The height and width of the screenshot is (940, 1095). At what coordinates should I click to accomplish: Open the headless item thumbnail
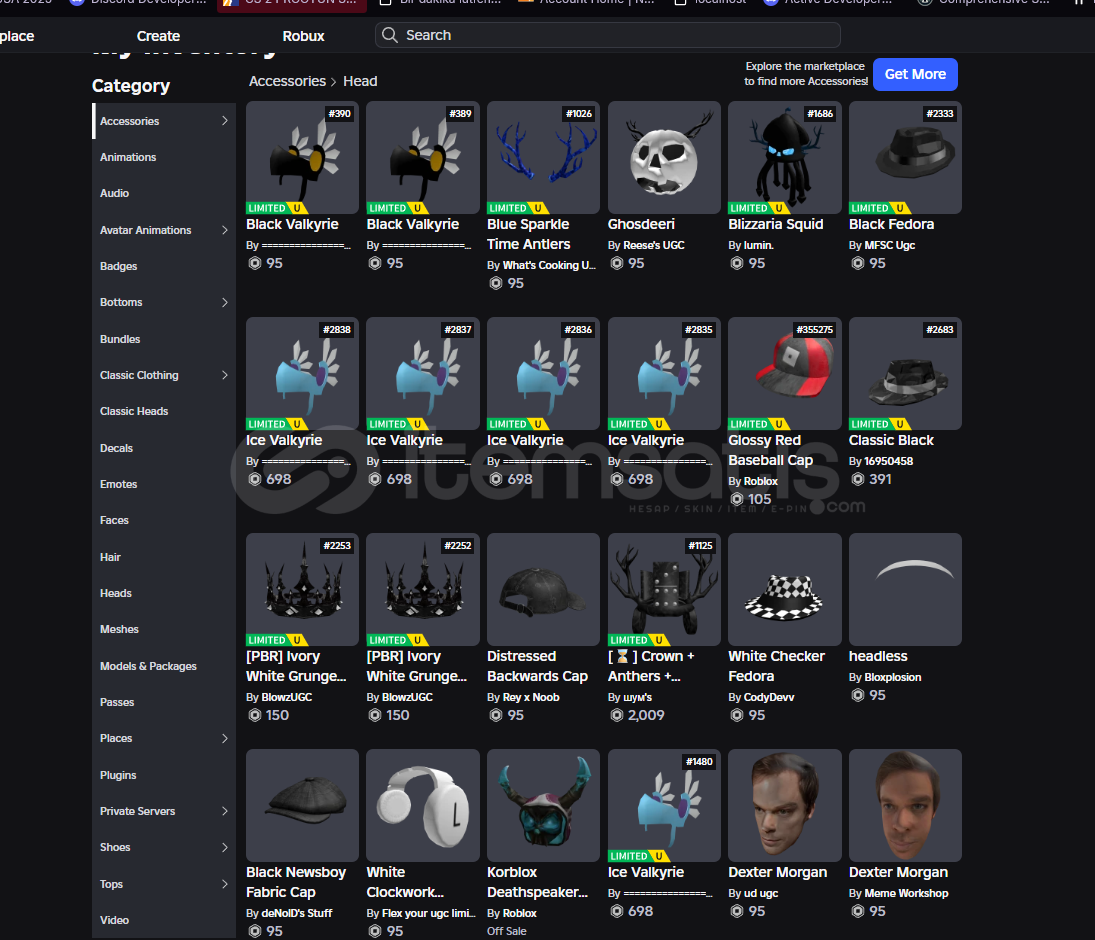point(905,589)
